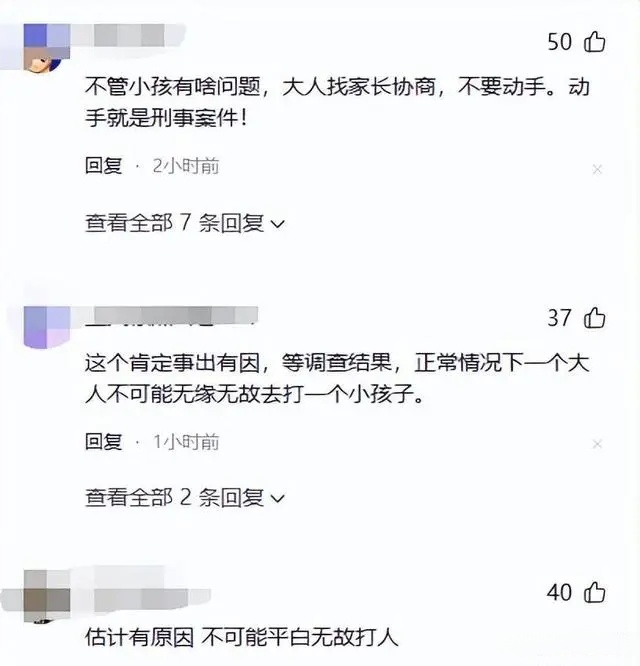
Task: Expand 查看全部 7 条回复
Action: tap(185, 223)
